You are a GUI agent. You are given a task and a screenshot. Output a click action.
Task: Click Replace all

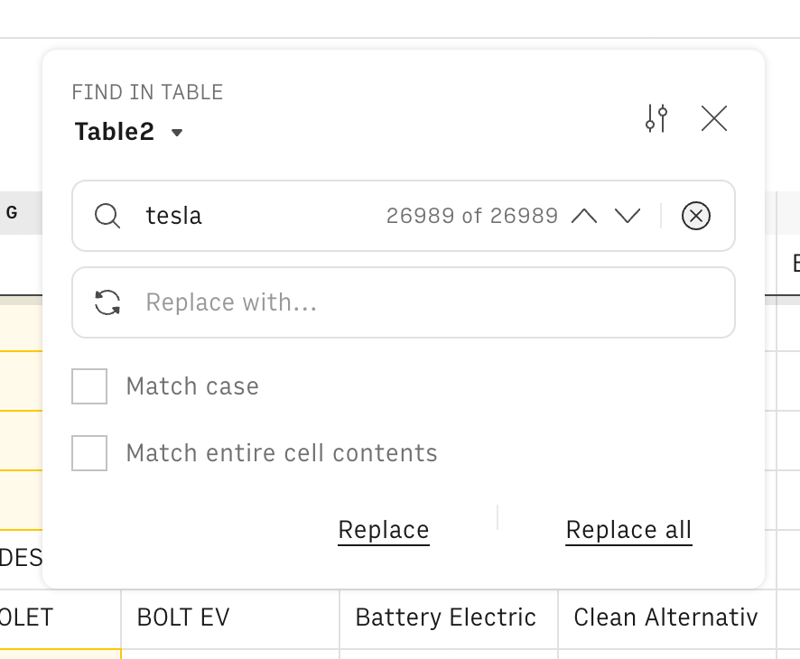point(628,529)
